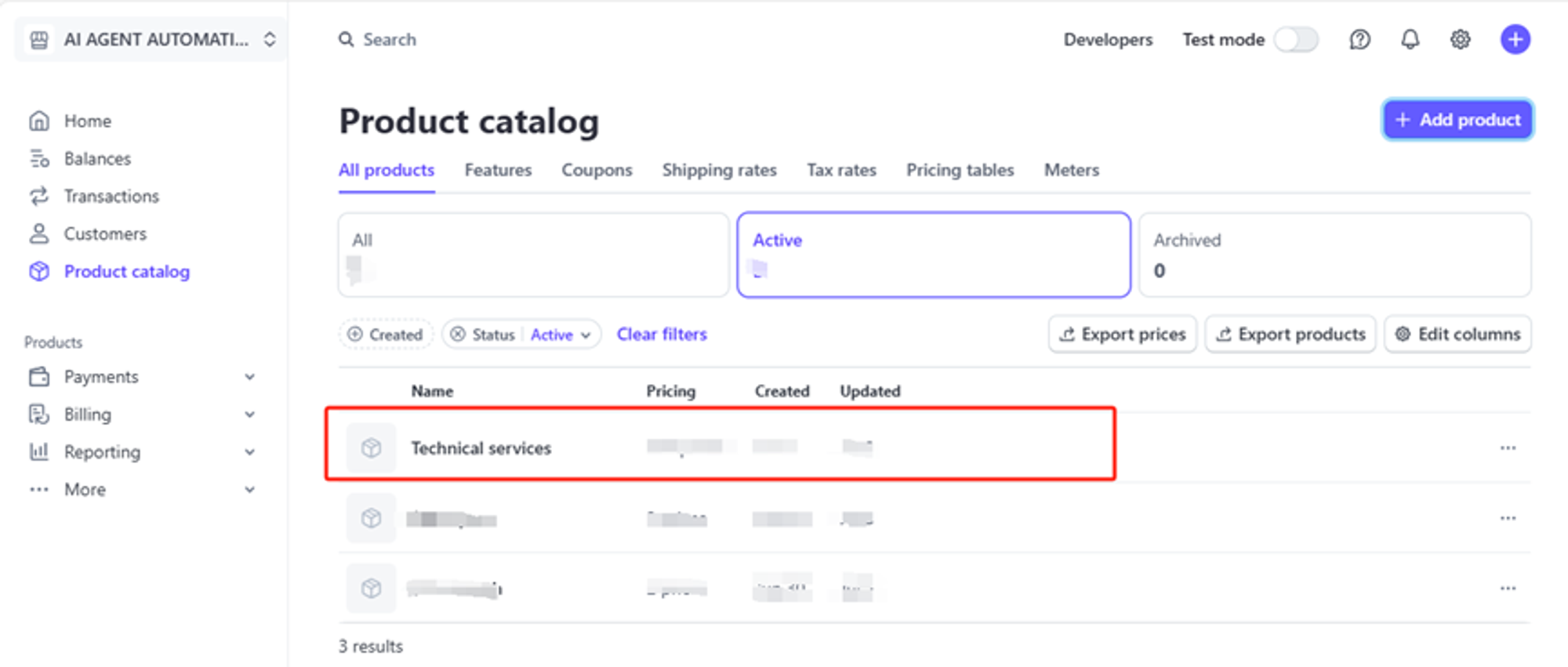Remove Status filter using its x icon

(x=458, y=334)
